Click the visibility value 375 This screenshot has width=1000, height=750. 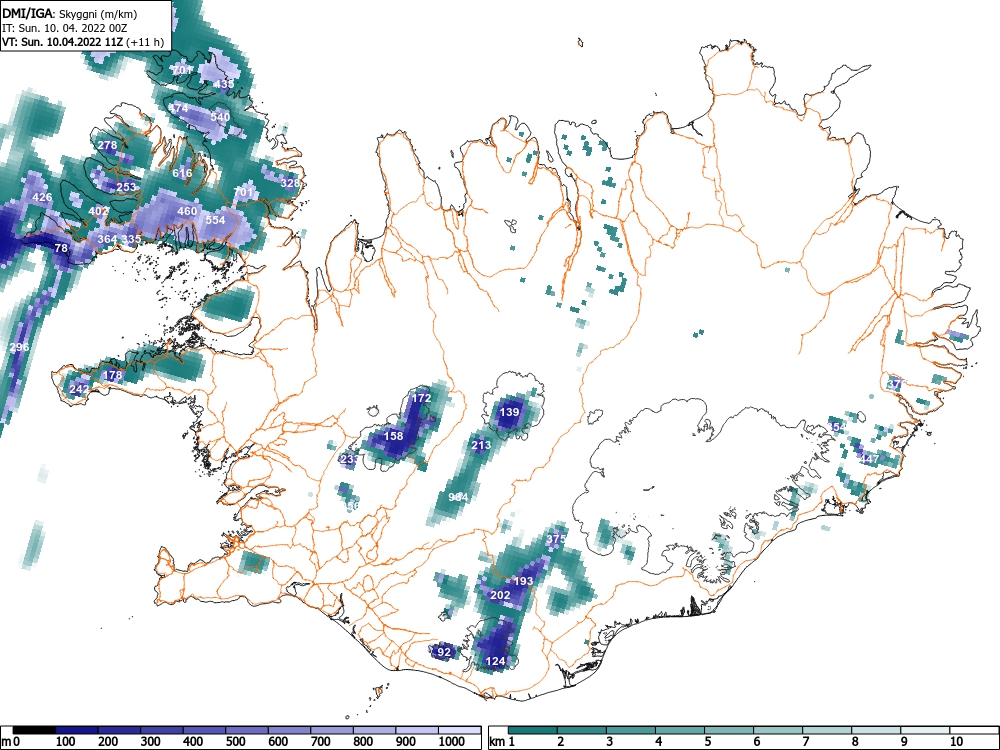pos(556,539)
